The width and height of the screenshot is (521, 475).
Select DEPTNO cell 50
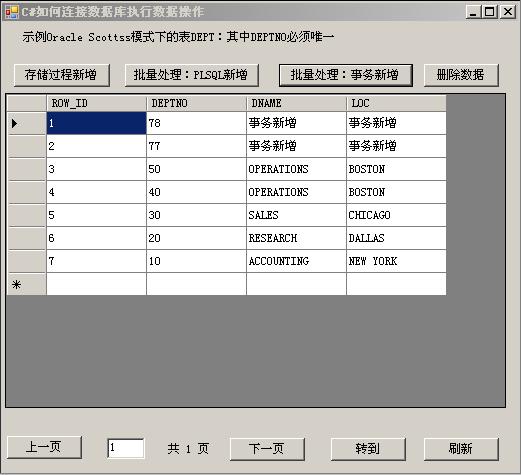[x=196, y=169]
